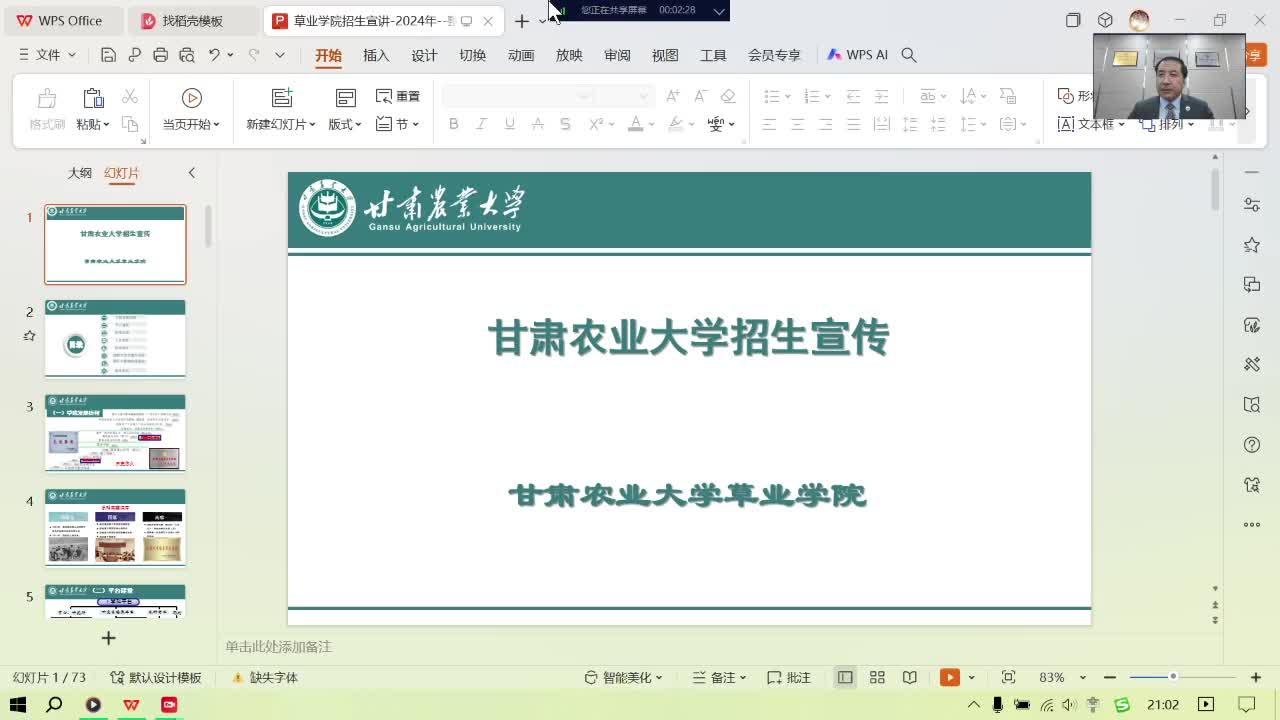
Task: Open the 插入 ribbon tab
Action: (x=376, y=55)
